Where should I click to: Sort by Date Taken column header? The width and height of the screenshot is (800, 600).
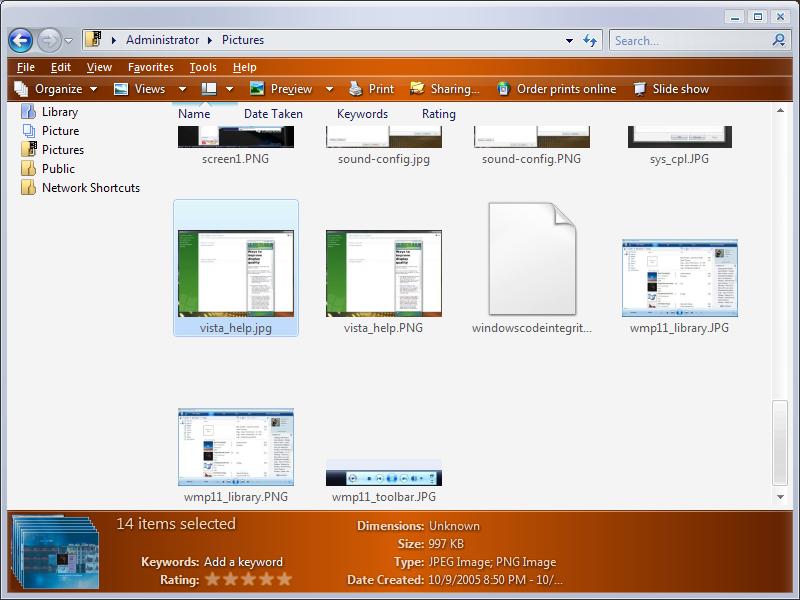tap(273, 114)
